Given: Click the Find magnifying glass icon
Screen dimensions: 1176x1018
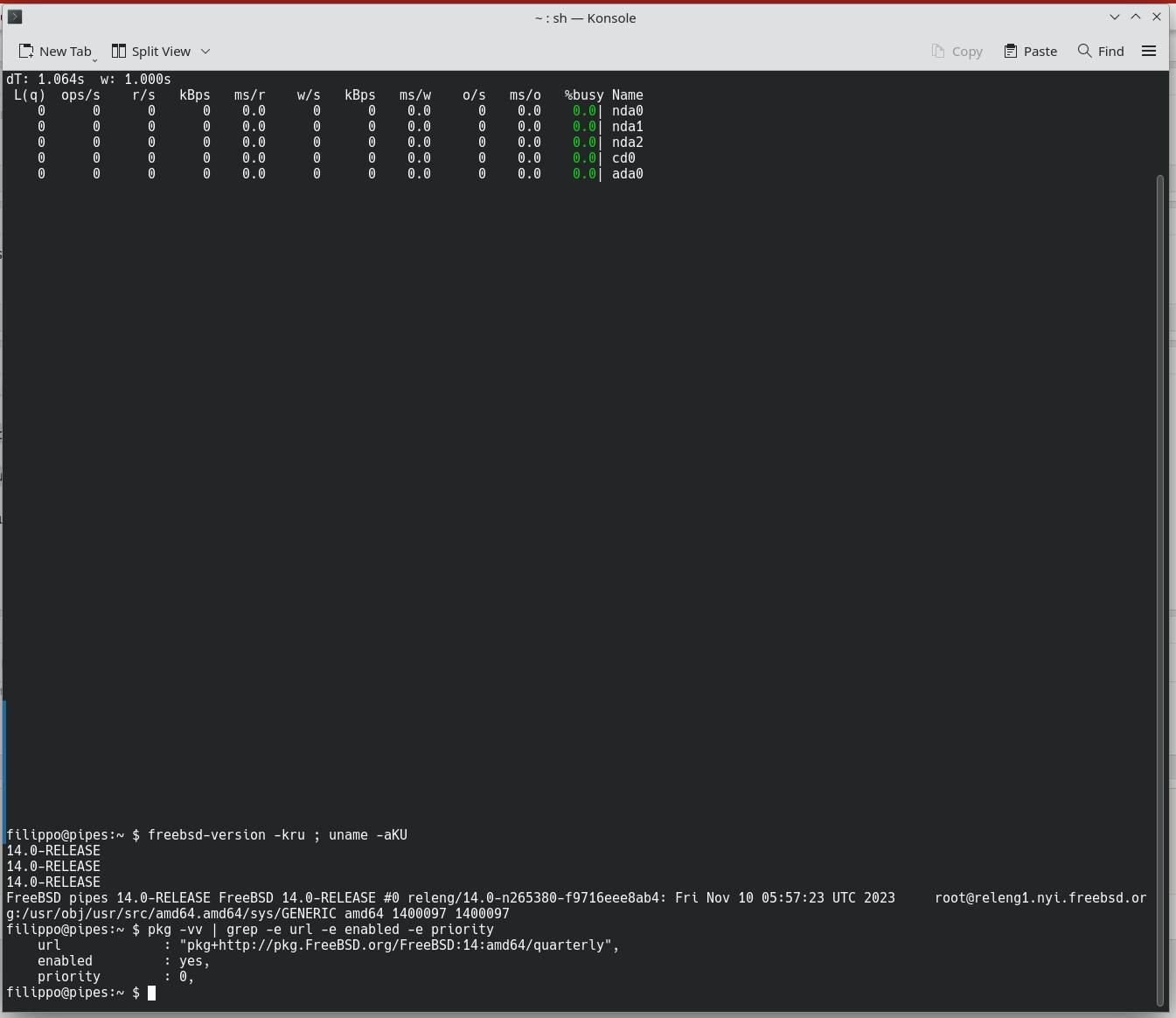Looking at the screenshot, I should click(1085, 51).
